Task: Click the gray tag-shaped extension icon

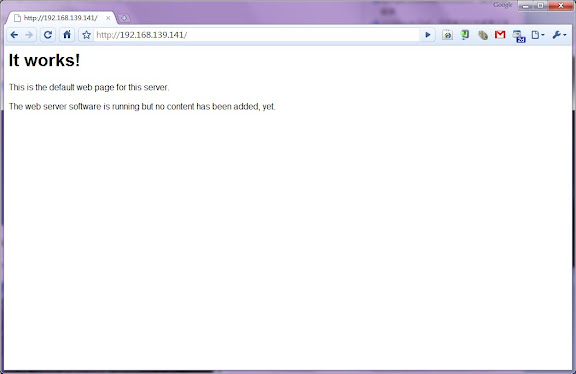Action: click(x=483, y=35)
